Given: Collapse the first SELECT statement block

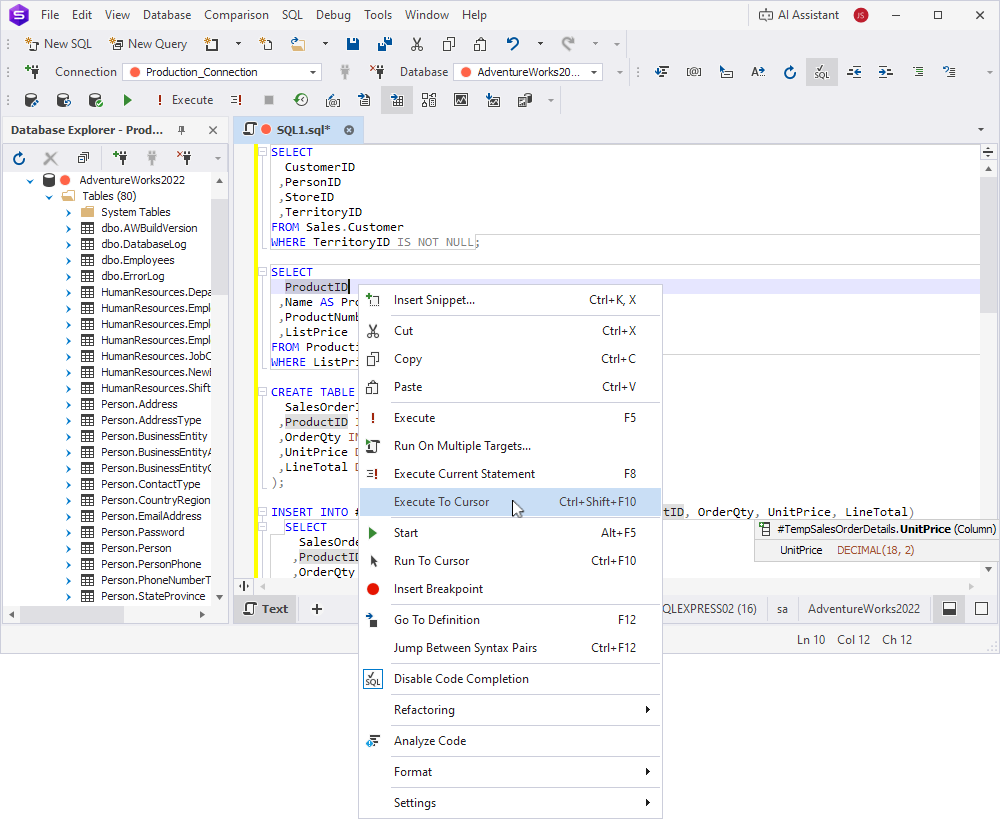Looking at the screenshot, I should 262,152.
